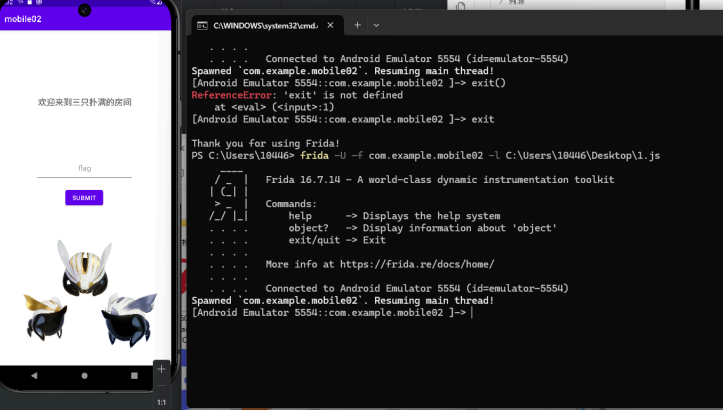Click the latest Frida prompt line
723x410 pixels.
click(330, 313)
